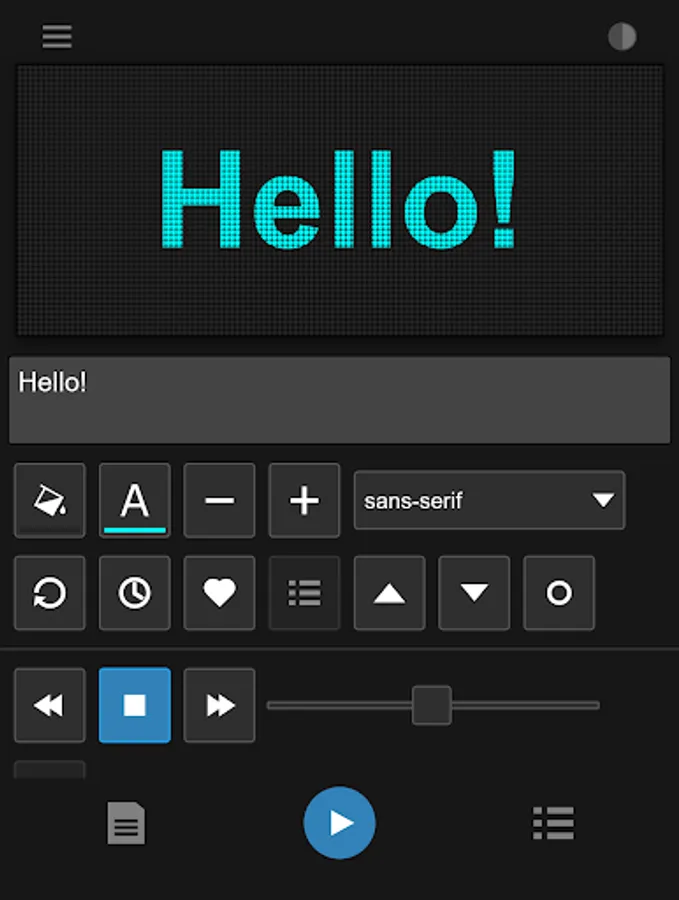Click the scroll speed slider handle
The height and width of the screenshot is (900, 679).
tap(432, 705)
